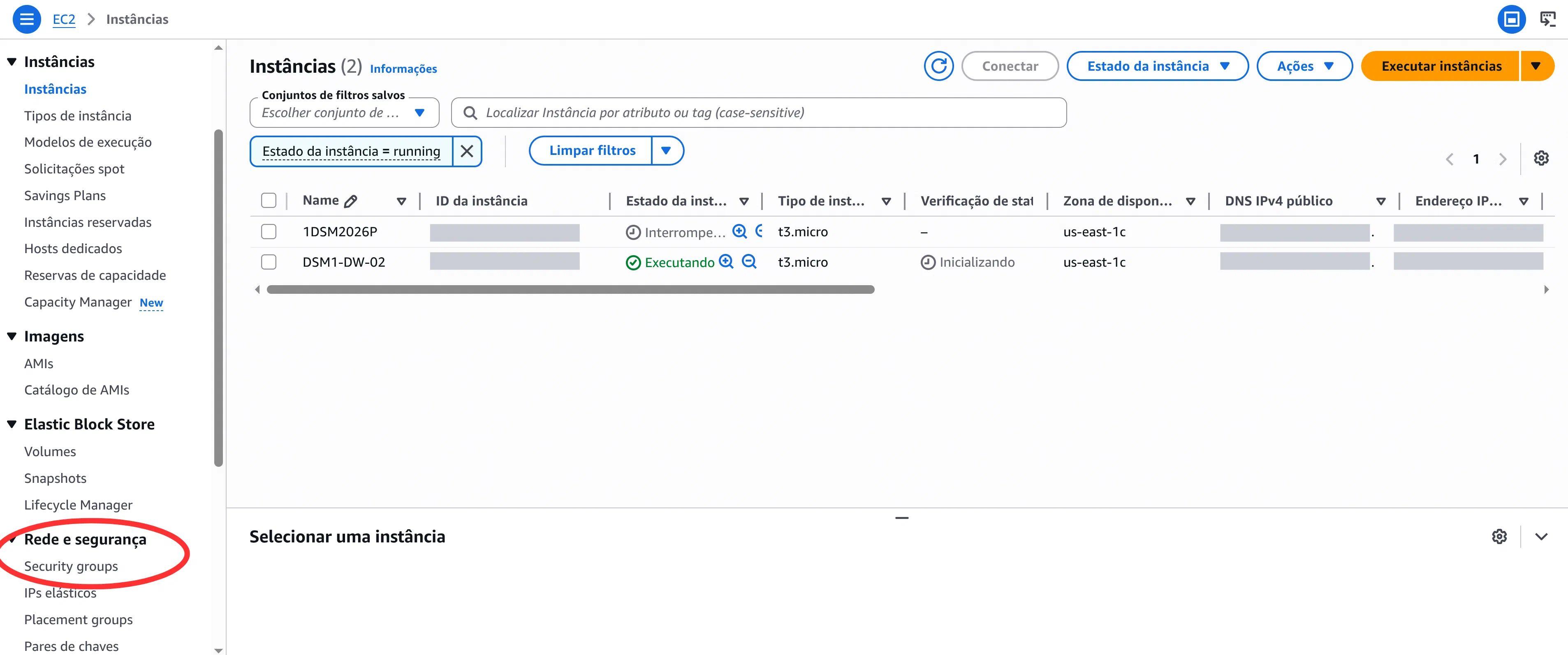
Task: Click the Conectar button
Action: pyautogui.click(x=1010, y=66)
